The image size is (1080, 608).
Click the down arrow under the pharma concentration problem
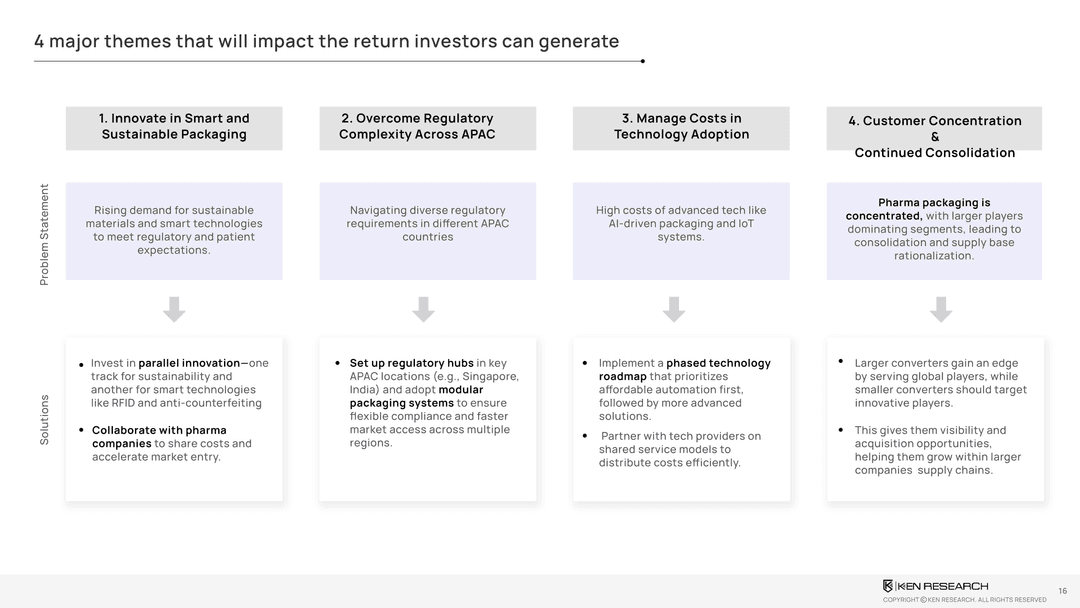tap(940, 309)
